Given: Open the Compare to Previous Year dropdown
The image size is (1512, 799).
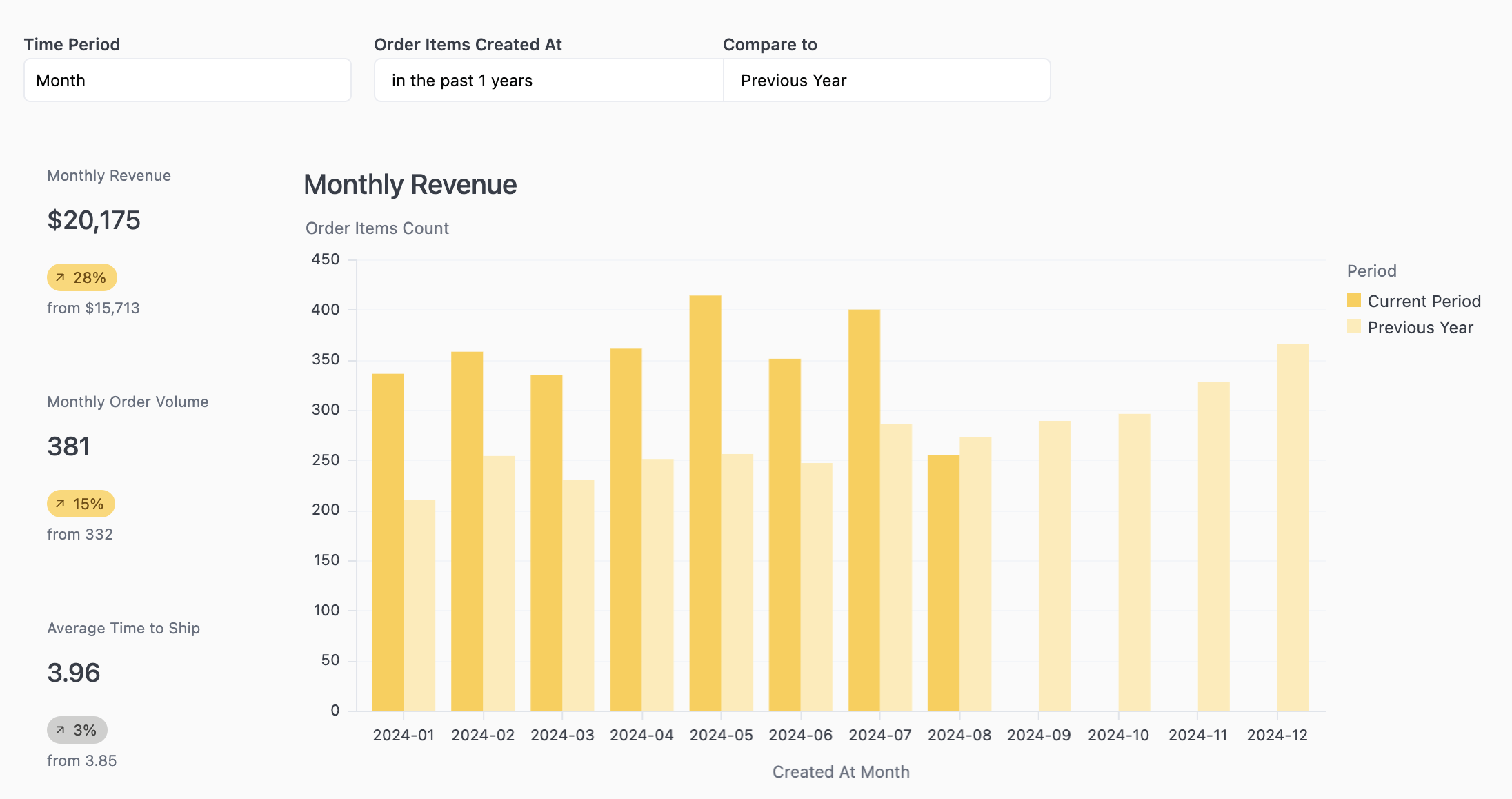Looking at the screenshot, I should (x=886, y=80).
